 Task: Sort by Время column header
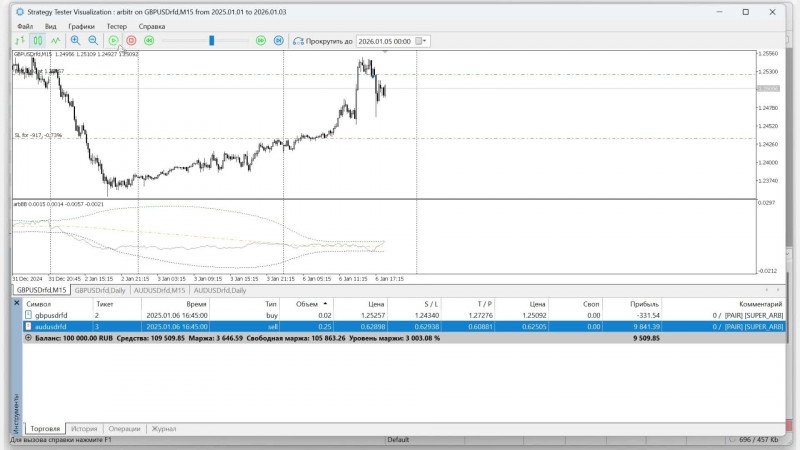pos(176,304)
